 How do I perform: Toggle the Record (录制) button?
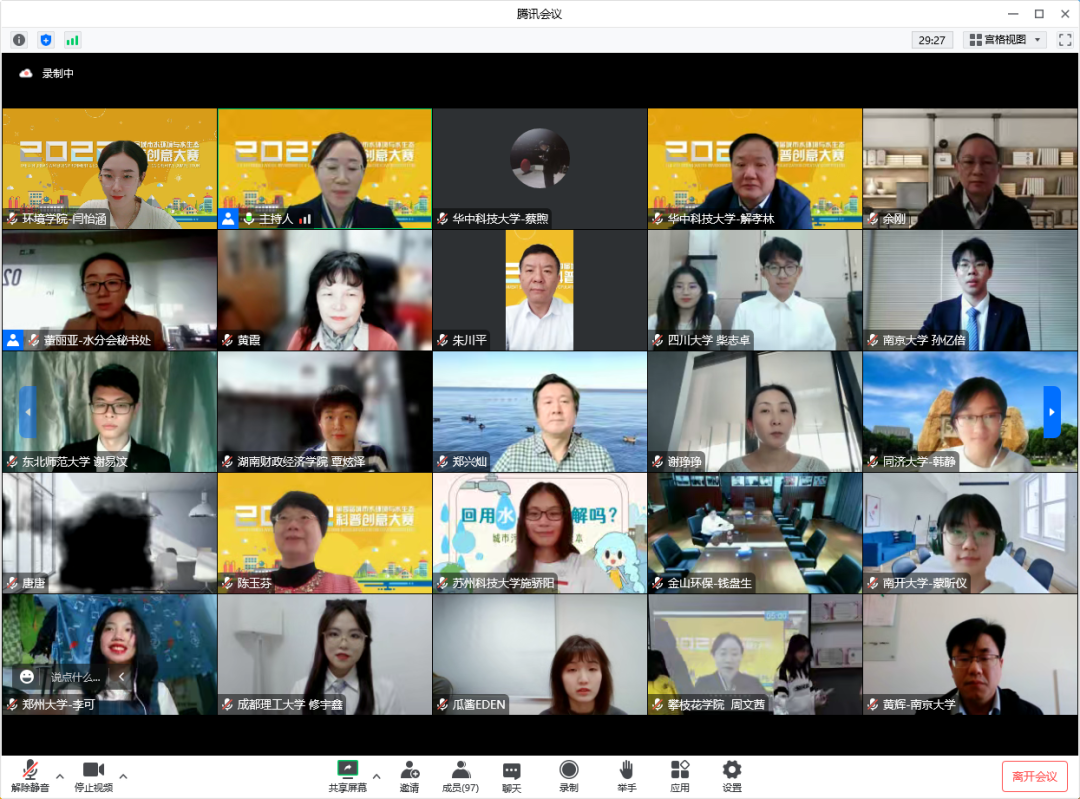pos(568,775)
